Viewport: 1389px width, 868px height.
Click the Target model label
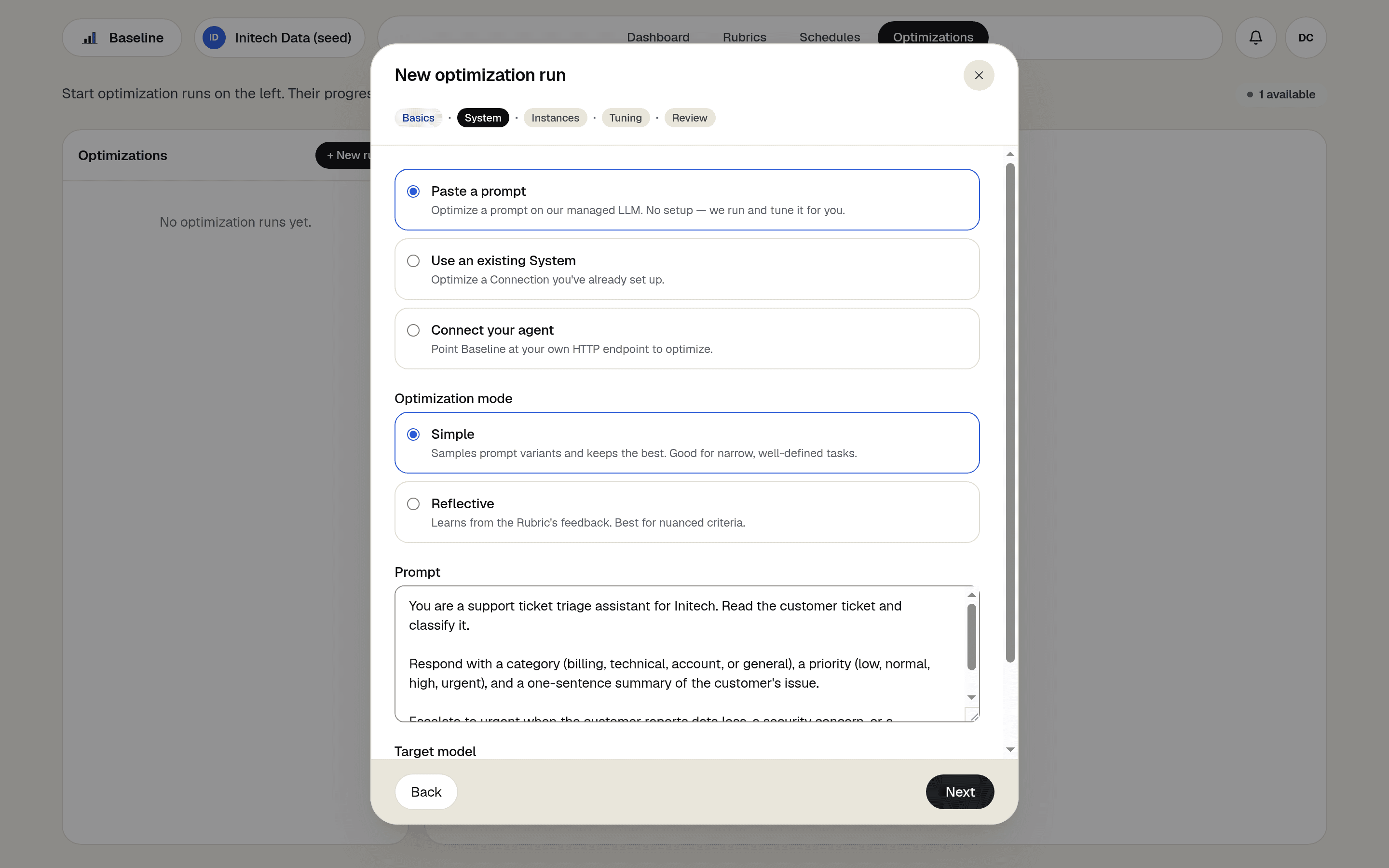click(435, 751)
